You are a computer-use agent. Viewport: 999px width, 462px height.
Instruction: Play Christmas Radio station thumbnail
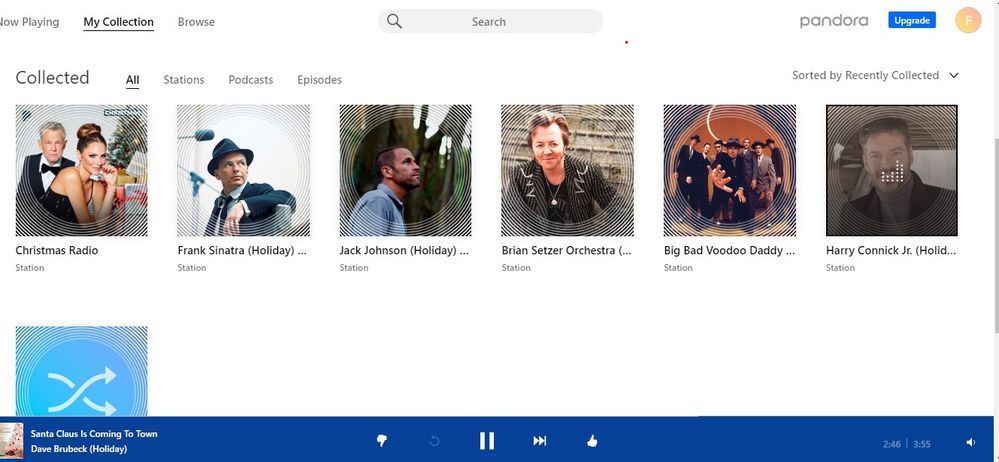point(82,170)
